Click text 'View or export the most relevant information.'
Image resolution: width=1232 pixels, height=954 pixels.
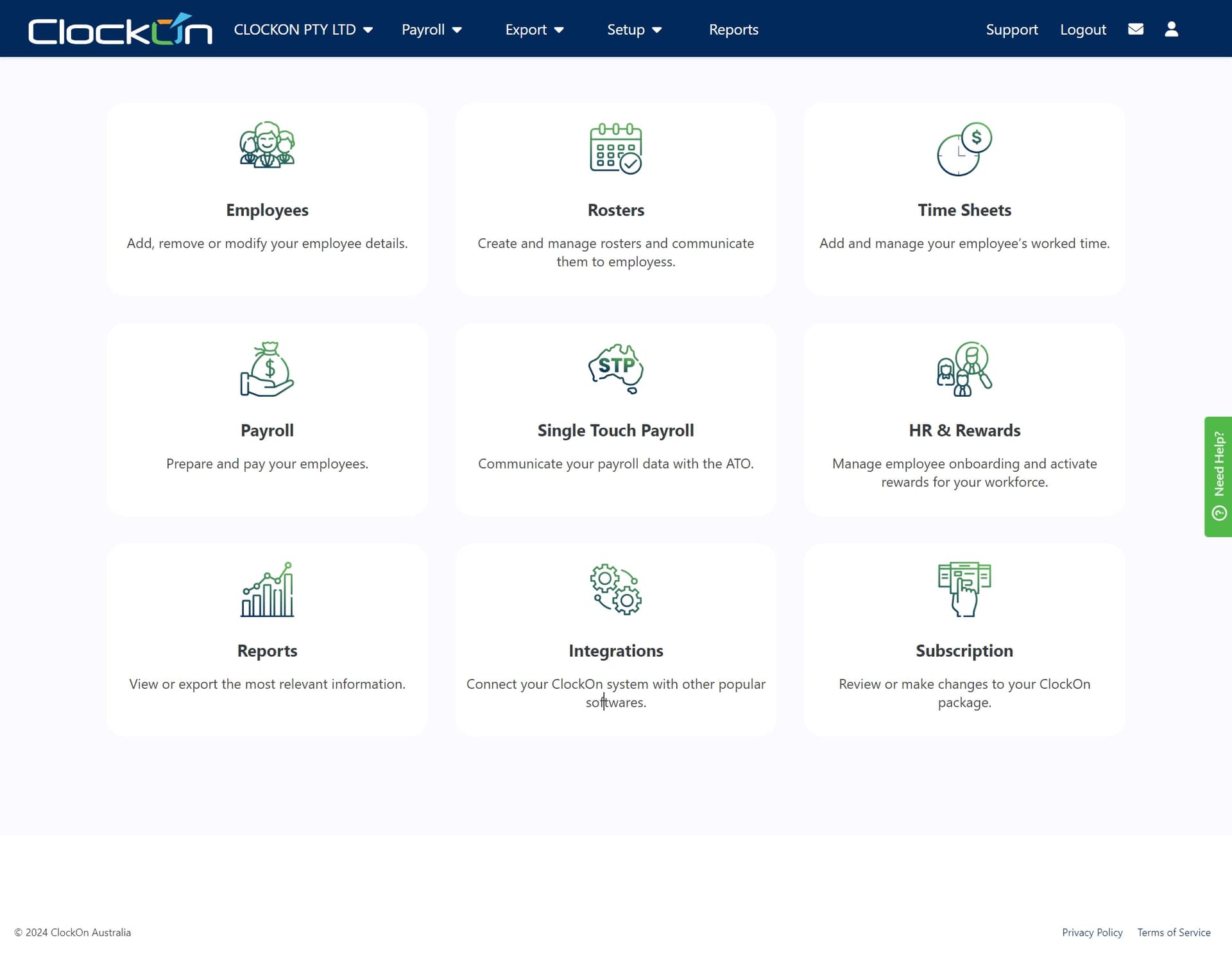(x=267, y=684)
